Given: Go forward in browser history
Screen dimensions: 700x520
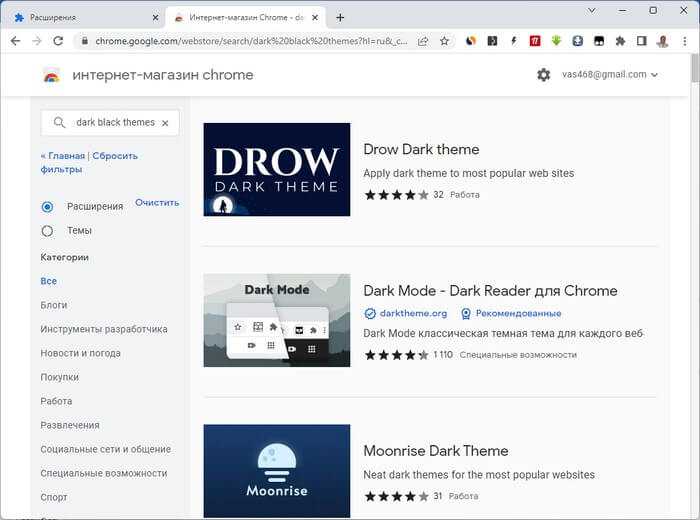Looking at the screenshot, I should [x=37, y=41].
